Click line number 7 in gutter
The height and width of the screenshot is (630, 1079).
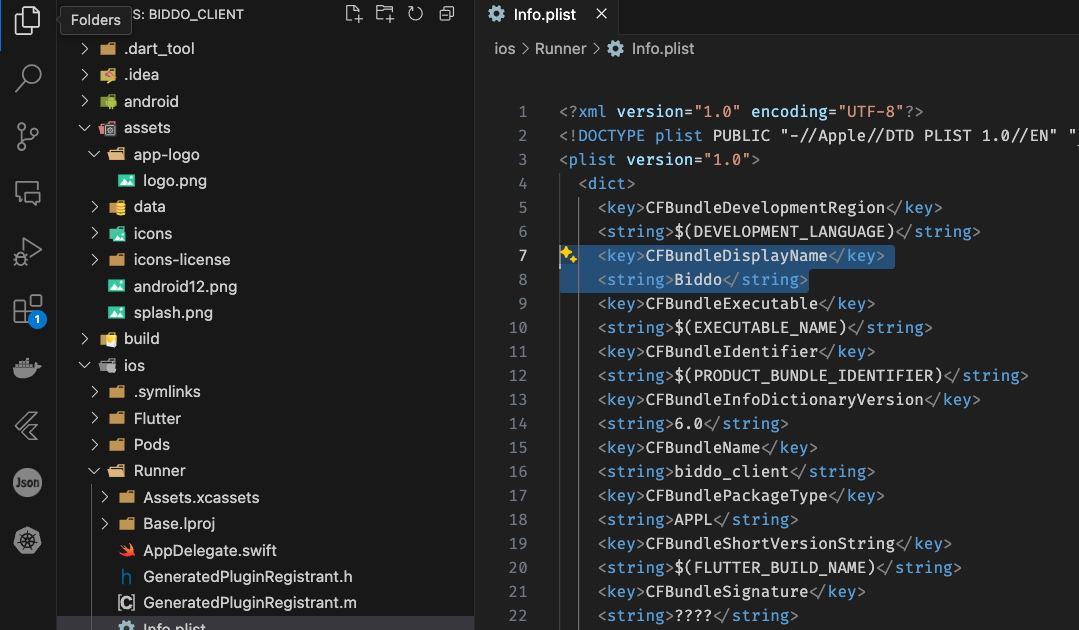522,255
